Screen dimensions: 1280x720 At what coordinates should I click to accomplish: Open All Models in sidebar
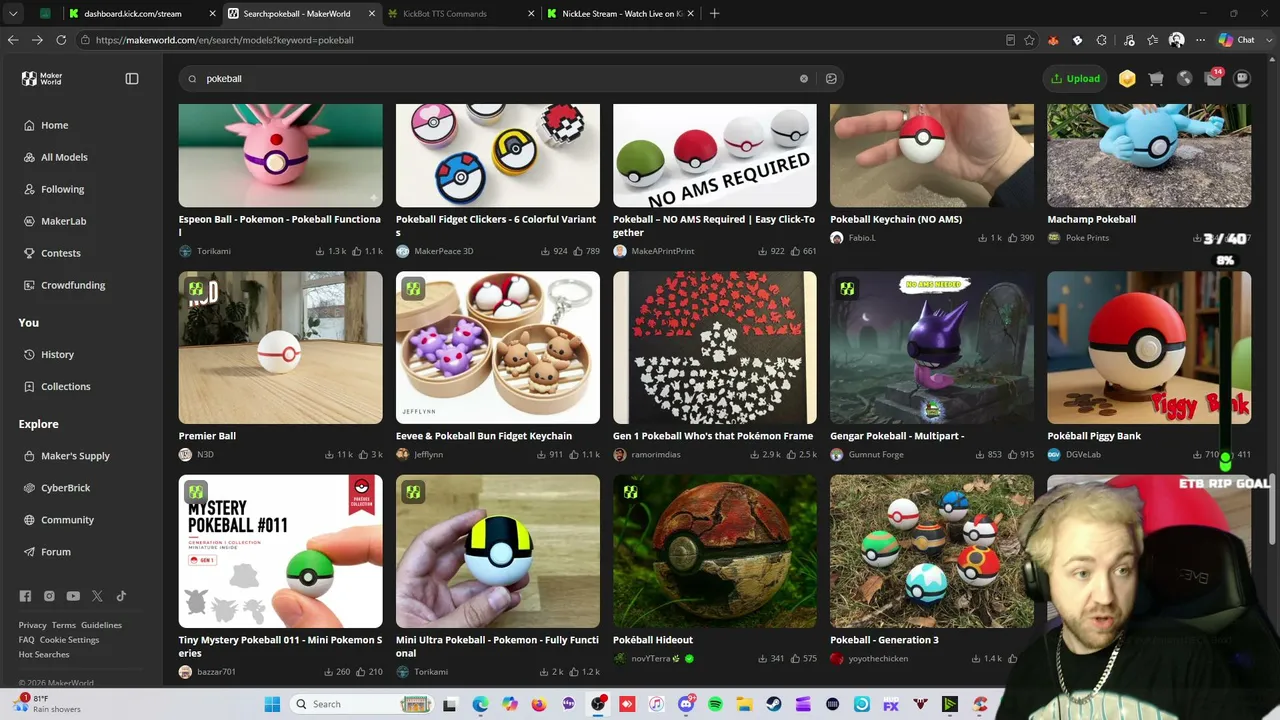[x=64, y=157]
